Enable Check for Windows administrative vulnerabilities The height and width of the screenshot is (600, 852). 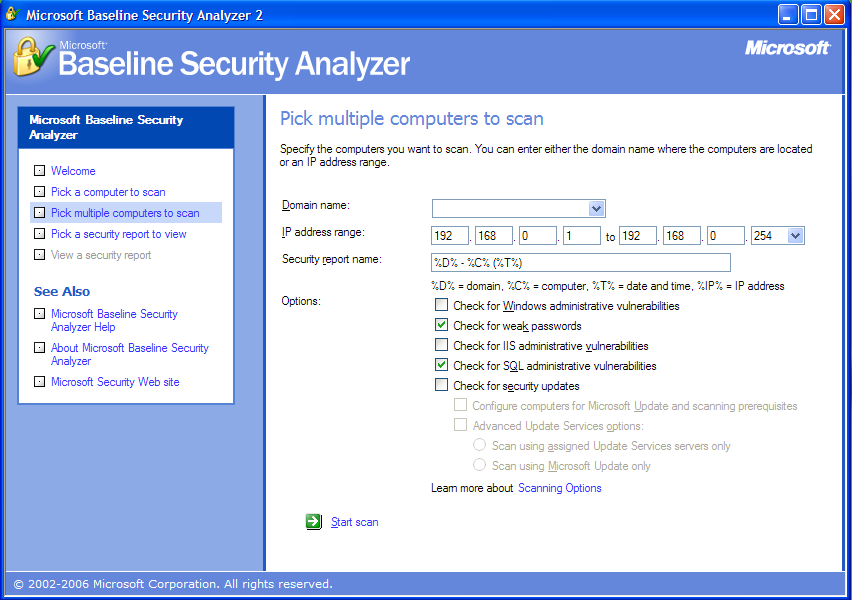(441, 305)
